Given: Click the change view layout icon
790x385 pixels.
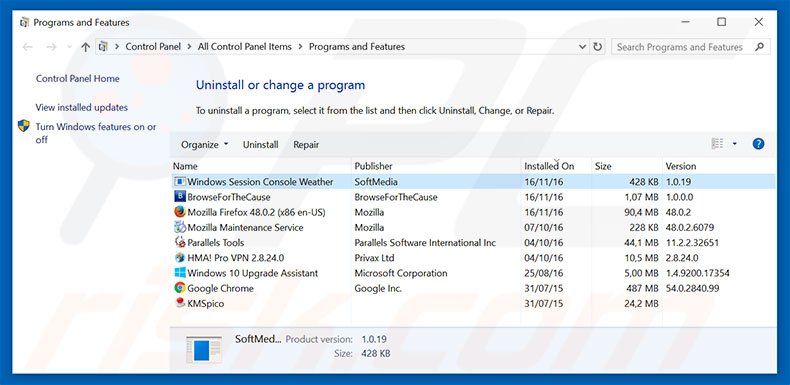Looking at the screenshot, I should pyautogui.click(x=717, y=144).
